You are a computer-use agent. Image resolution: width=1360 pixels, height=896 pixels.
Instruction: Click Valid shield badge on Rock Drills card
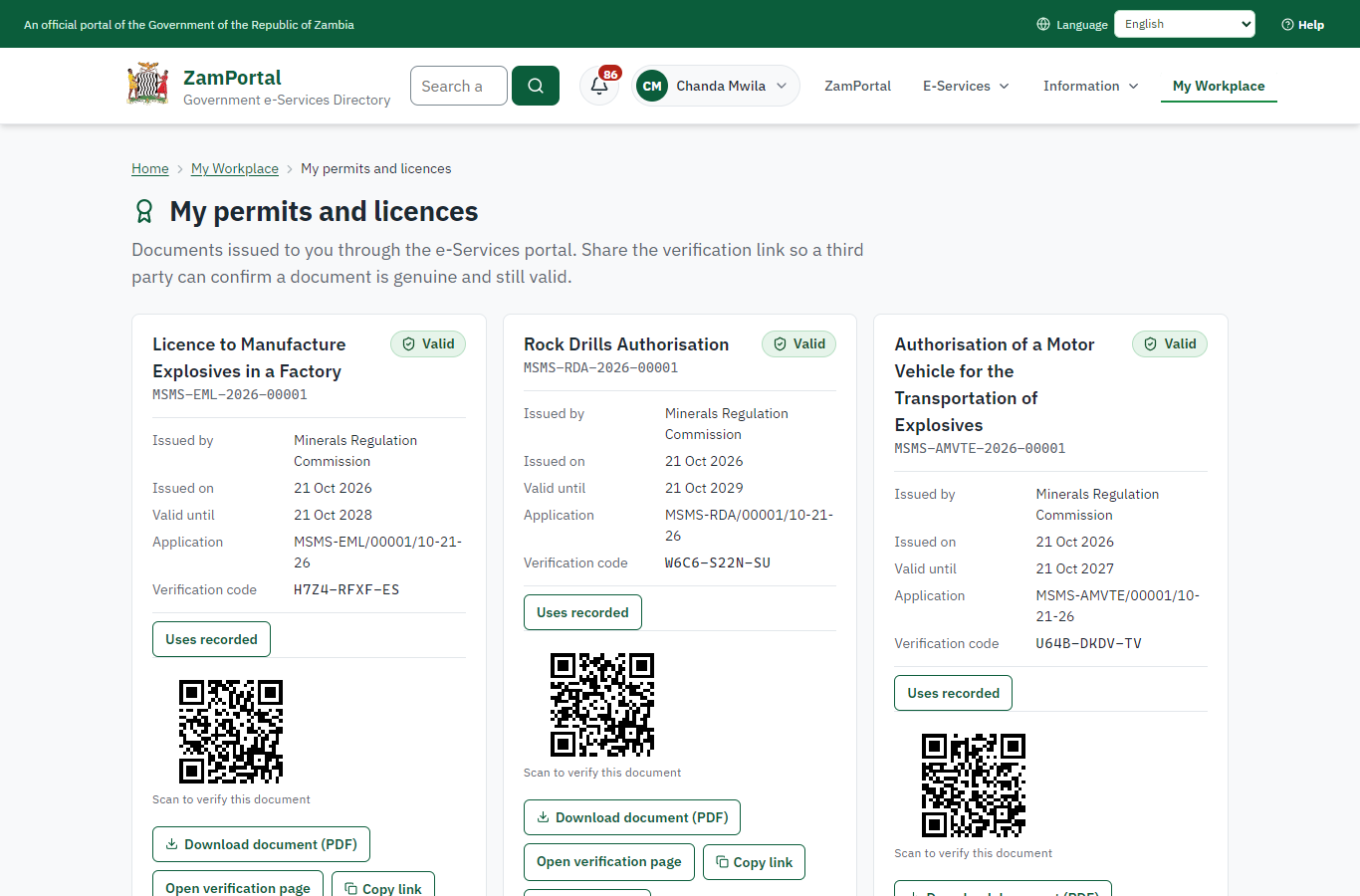[799, 343]
